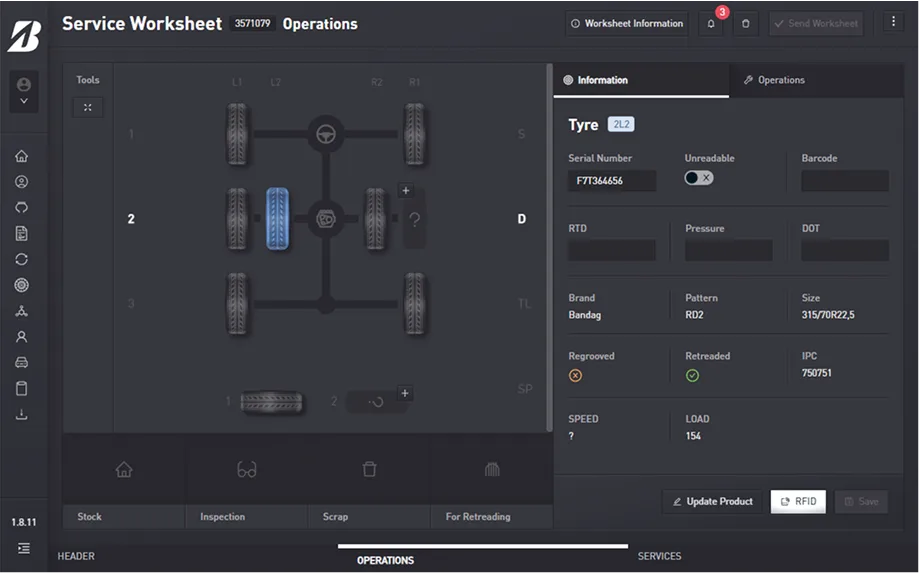The image size is (919, 573).
Task: Select the axle 1 right tyre
Action: tap(414, 134)
